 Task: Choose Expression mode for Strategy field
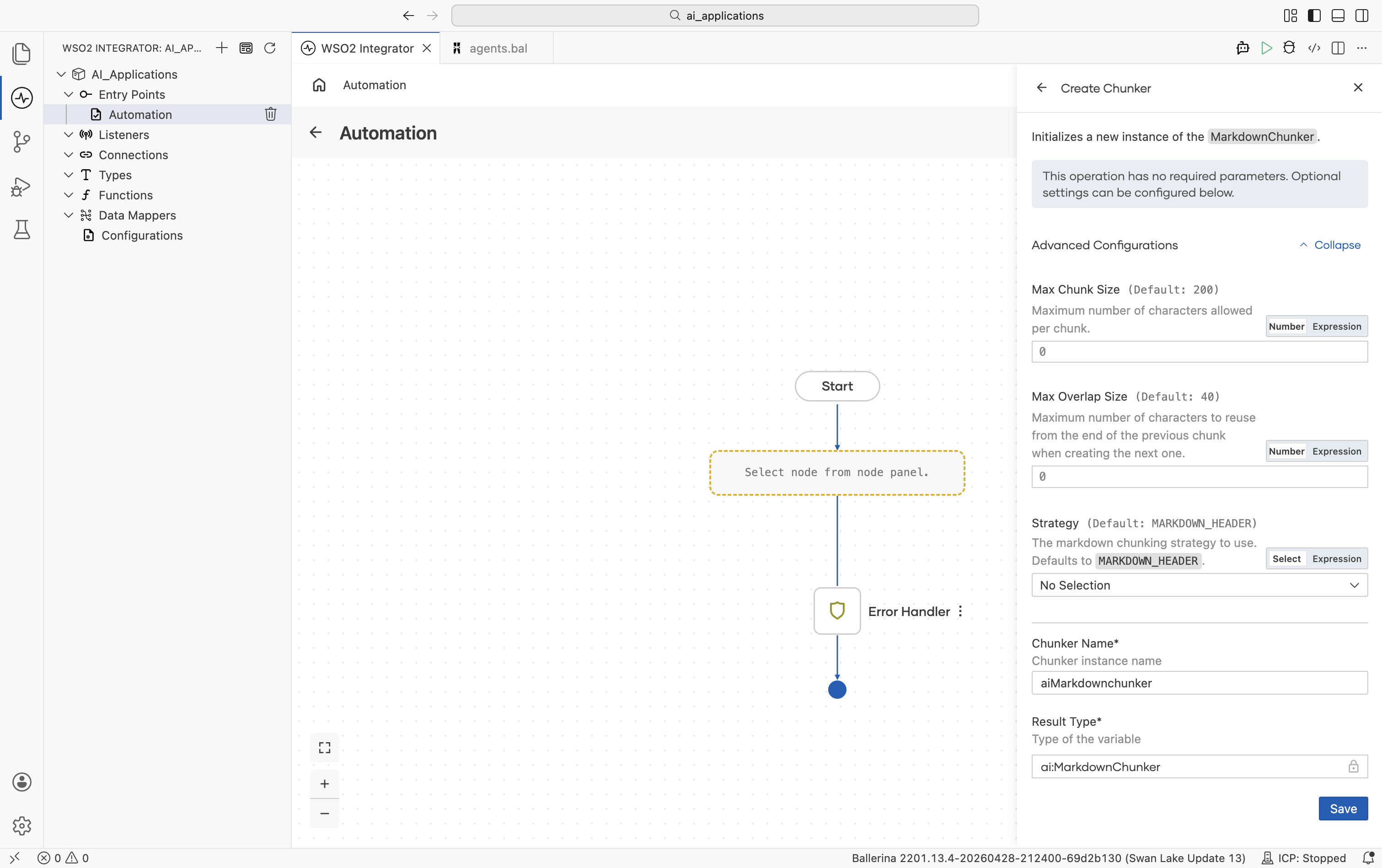coord(1337,558)
